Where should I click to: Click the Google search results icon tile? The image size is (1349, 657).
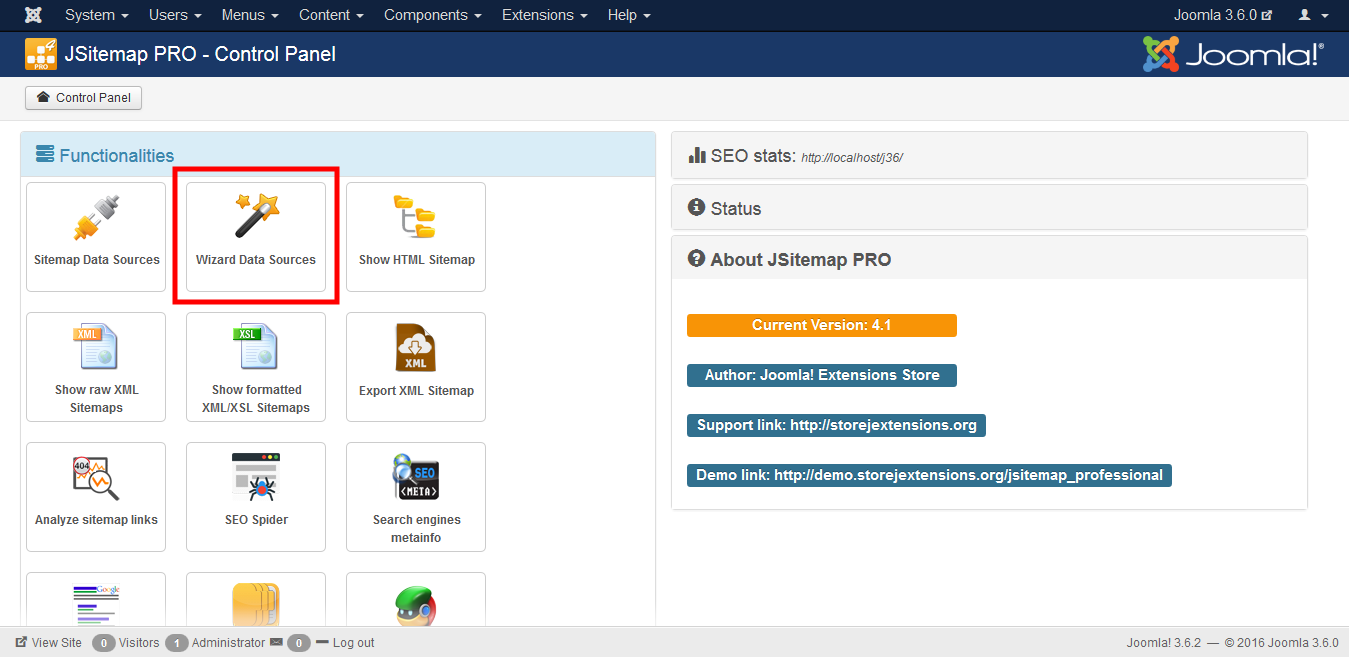tap(96, 600)
